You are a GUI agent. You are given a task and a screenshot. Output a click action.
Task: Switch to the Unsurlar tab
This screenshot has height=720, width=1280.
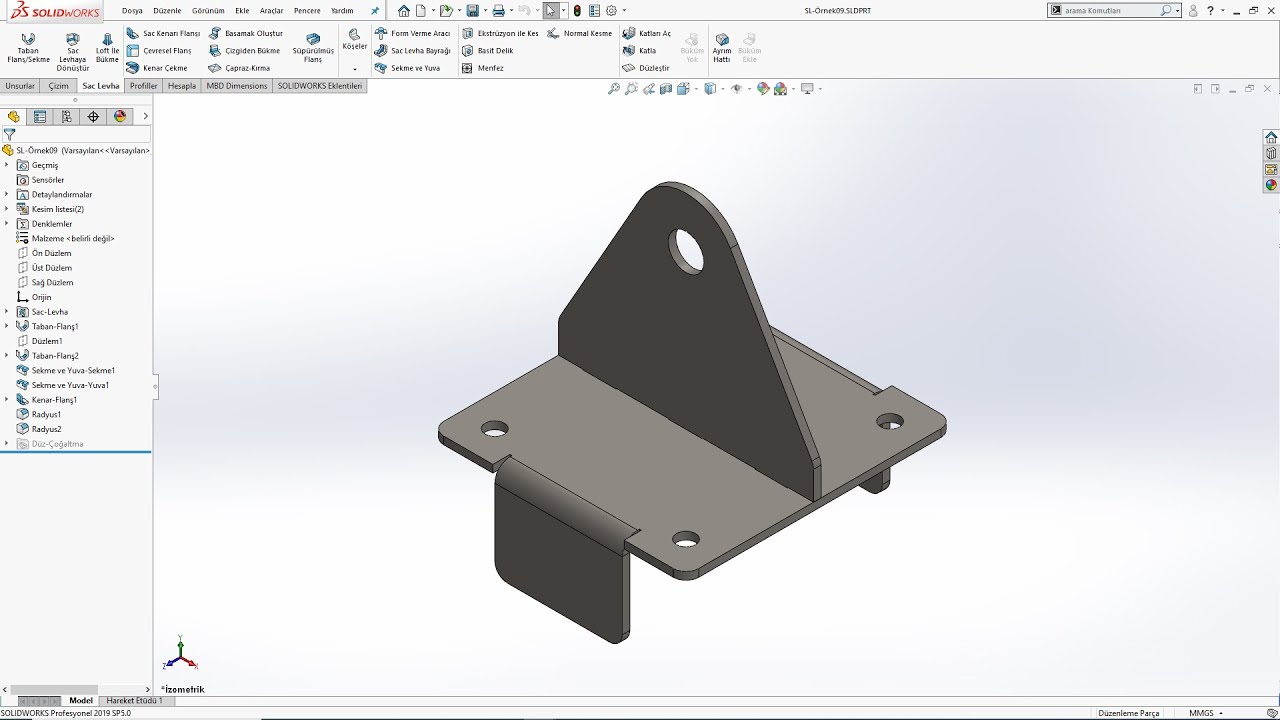(20, 86)
